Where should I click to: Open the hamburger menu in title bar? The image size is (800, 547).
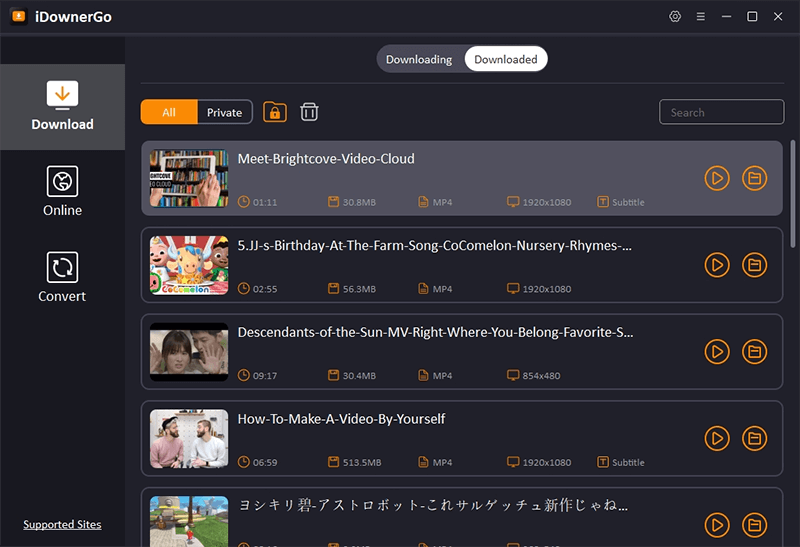[701, 16]
